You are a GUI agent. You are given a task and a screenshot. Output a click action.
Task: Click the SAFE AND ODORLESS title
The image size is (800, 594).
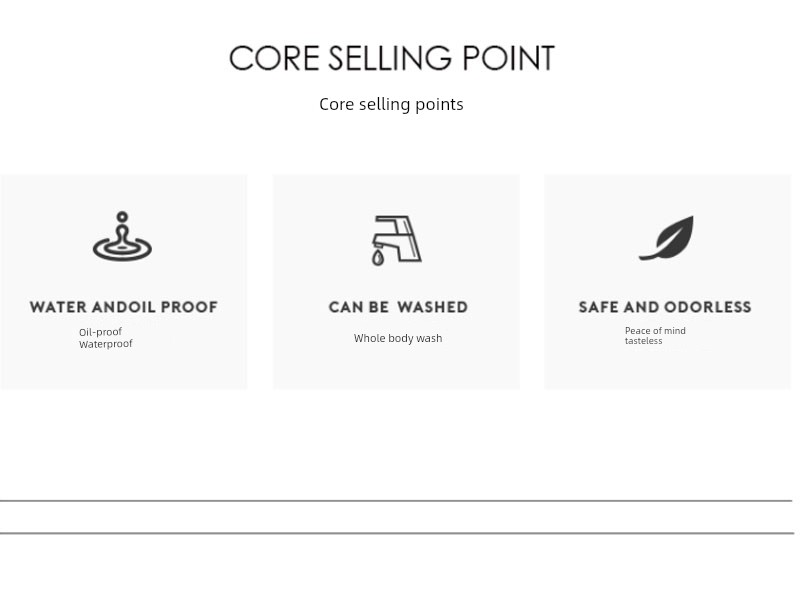tap(665, 307)
